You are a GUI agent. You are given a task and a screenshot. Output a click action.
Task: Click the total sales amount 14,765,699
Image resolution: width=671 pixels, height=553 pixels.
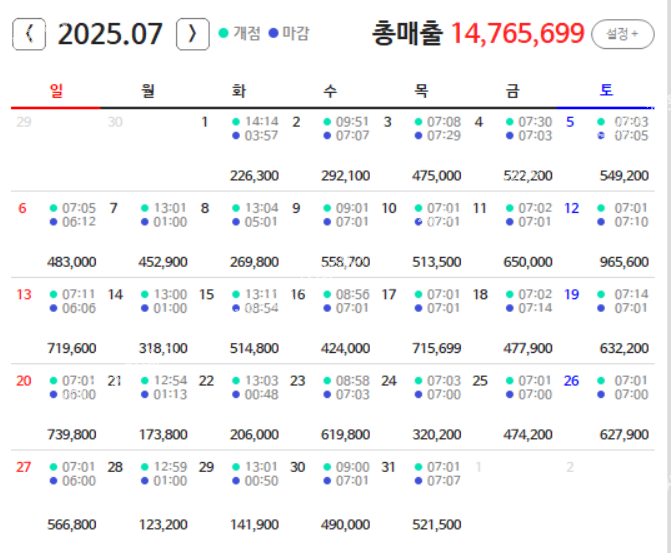[x=517, y=34]
